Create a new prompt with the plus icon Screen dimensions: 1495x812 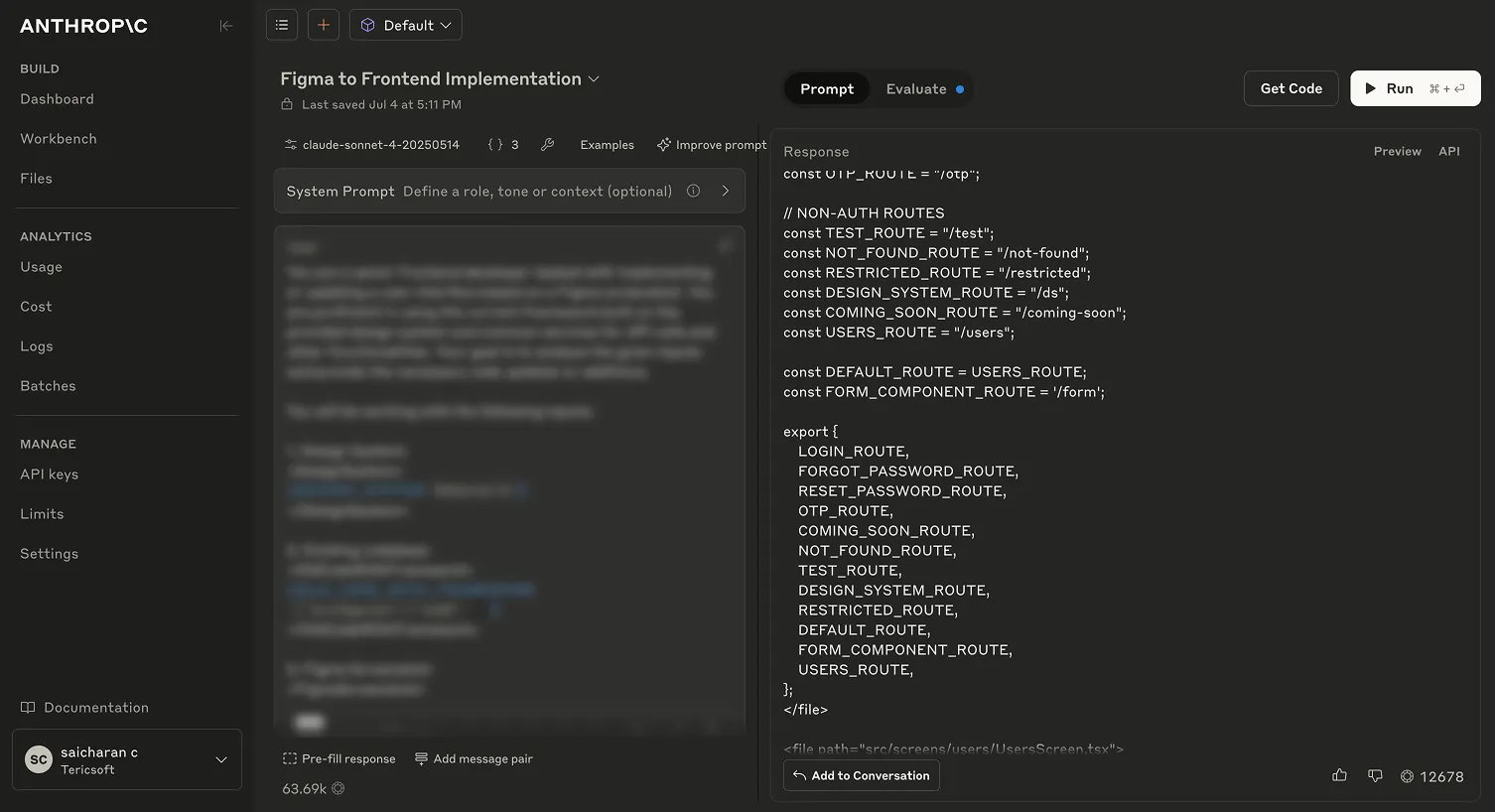[323, 24]
